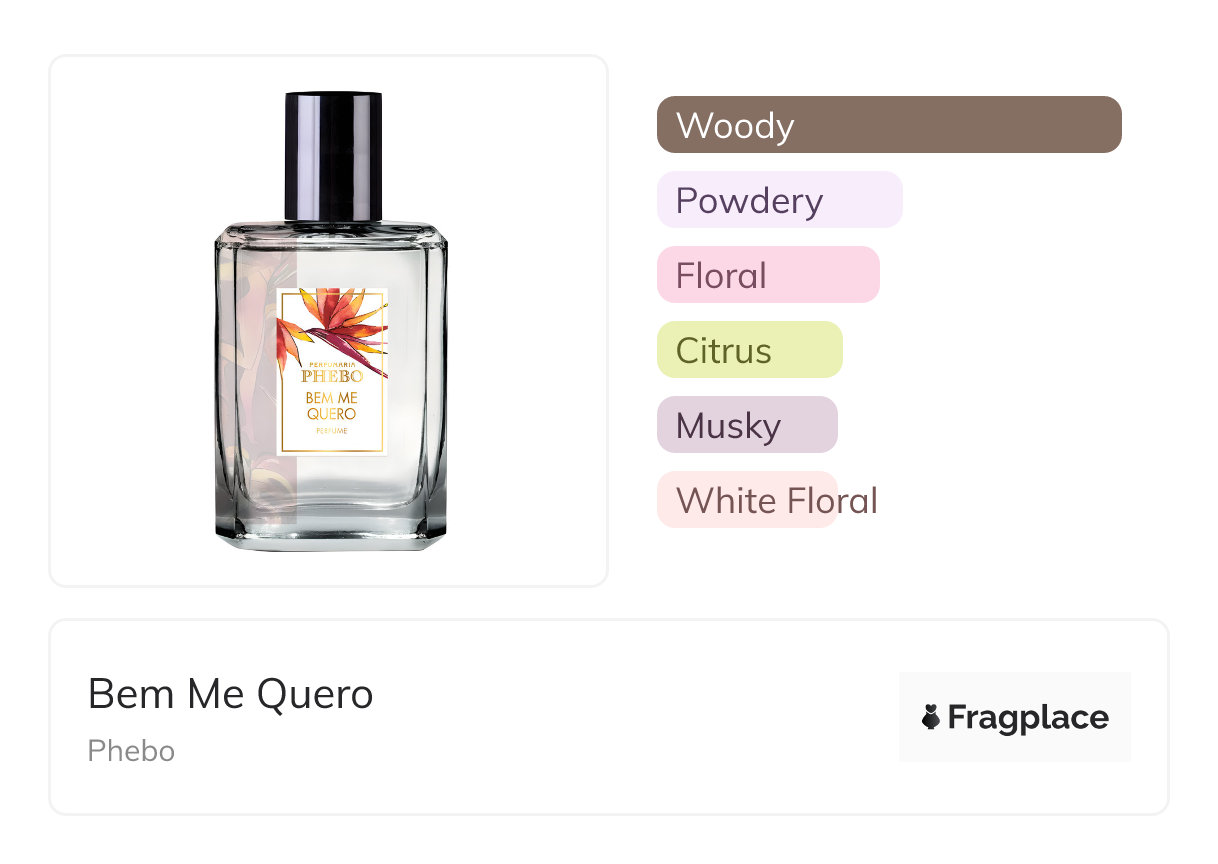Click the Floral accord bar
The width and height of the screenshot is (1218, 864).
[x=768, y=275]
